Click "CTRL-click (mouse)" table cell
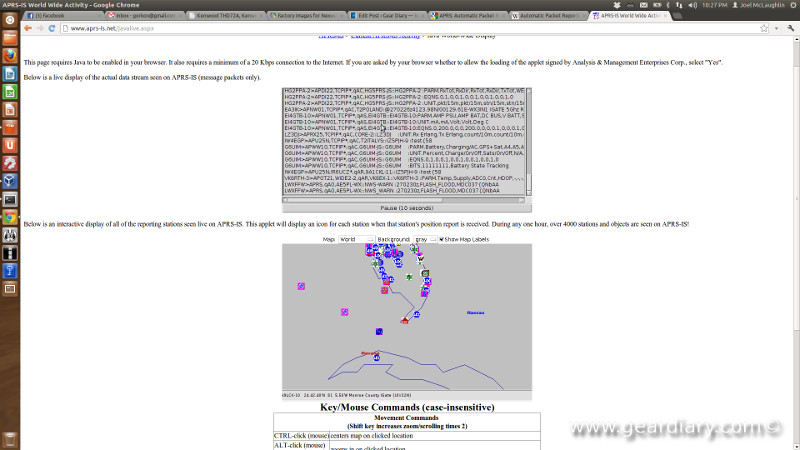The width and height of the screenshot is (800, 450). click(301, 436)
